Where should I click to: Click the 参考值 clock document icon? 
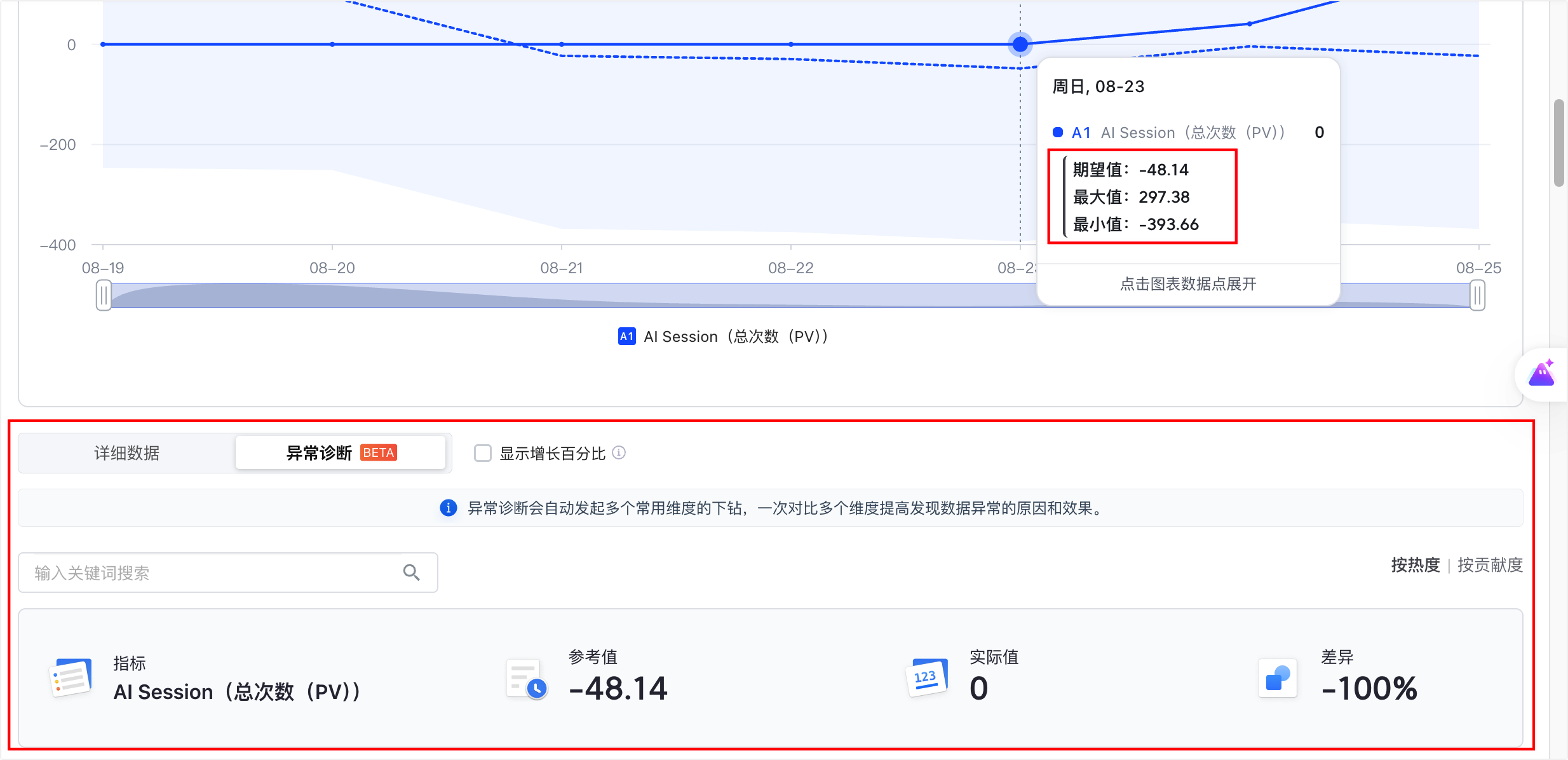(527, 679)
